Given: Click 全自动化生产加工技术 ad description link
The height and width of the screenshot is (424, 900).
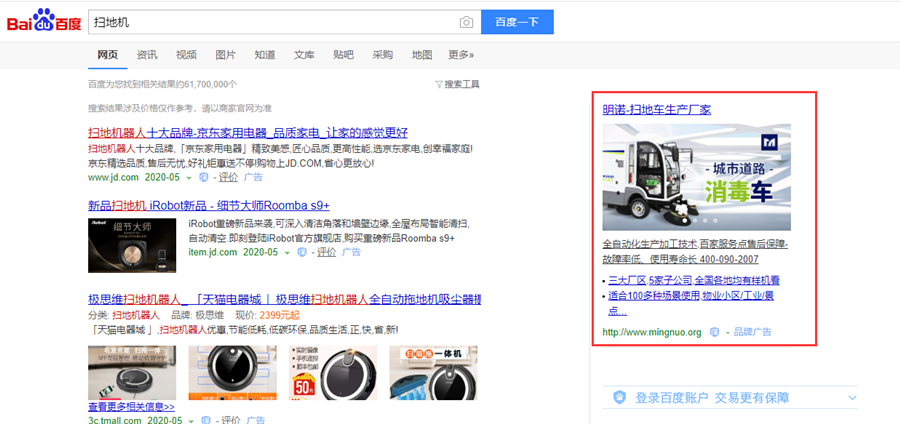Looking at the screenshot, I should [x=695, y=251].
